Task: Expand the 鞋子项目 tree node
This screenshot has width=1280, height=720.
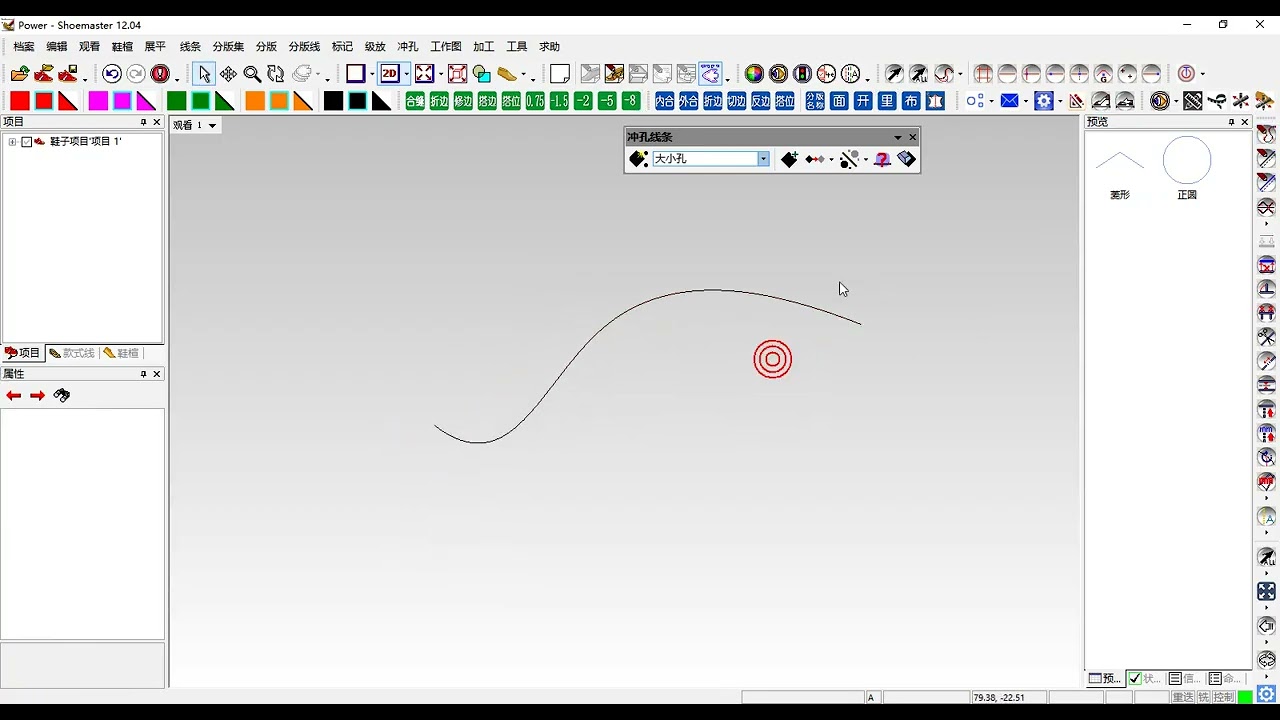Action: (12, 142)
